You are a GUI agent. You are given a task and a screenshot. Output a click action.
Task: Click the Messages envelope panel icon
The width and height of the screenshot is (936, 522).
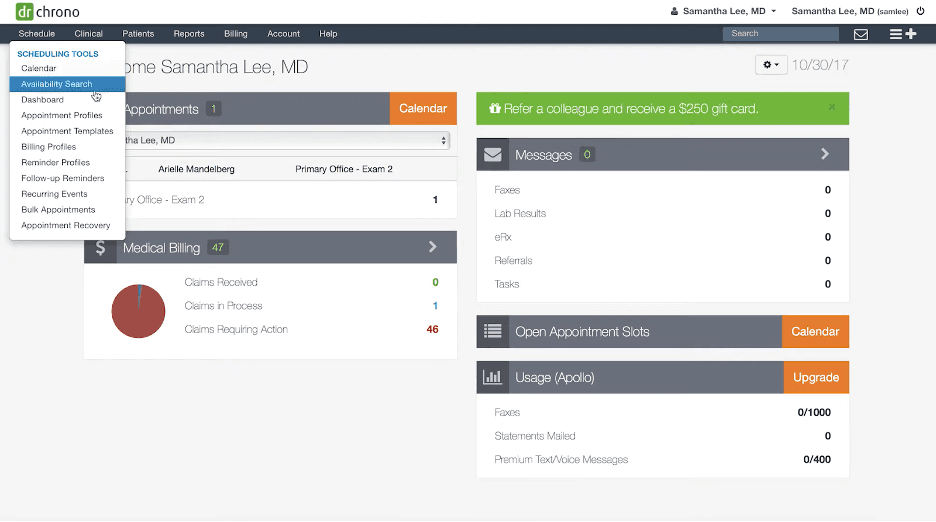tap(493, 155)
